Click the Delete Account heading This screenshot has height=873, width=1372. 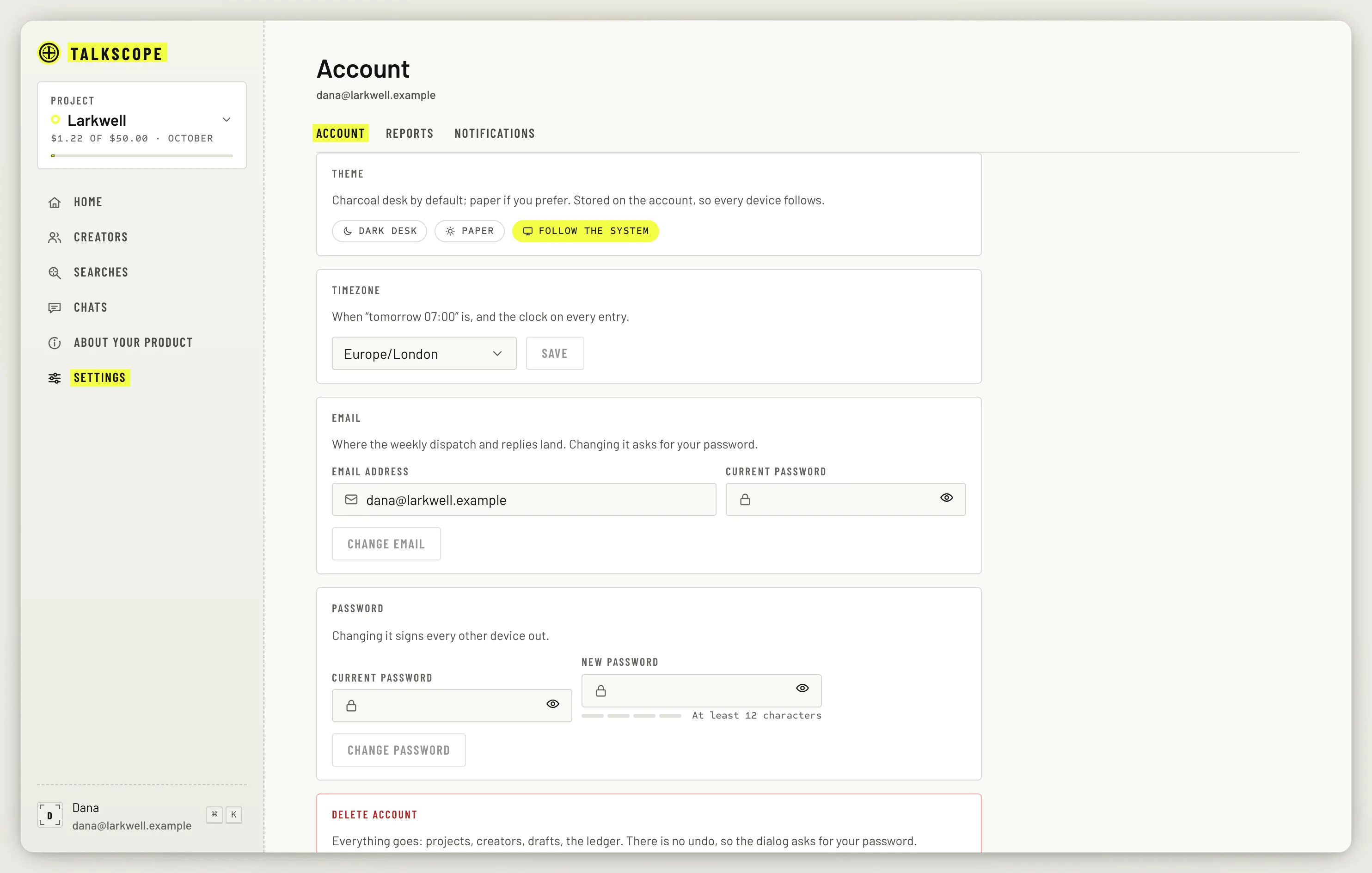tap(374, 815)
